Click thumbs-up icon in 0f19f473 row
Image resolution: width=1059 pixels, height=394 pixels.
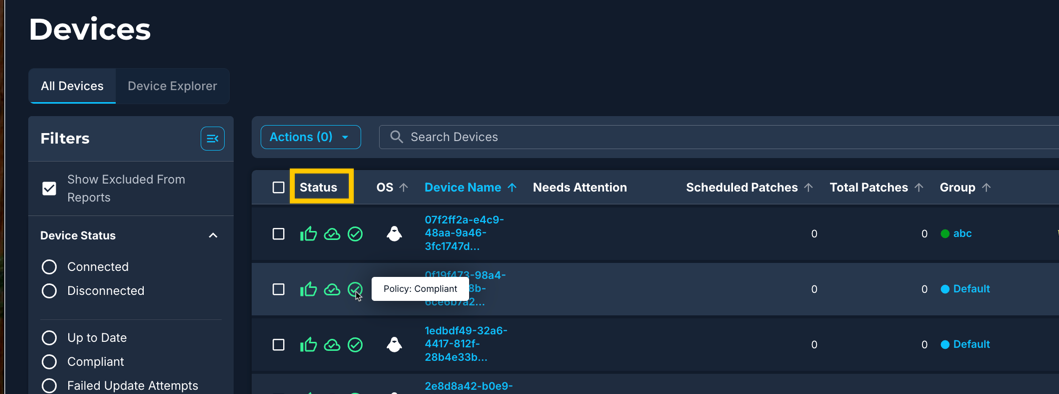(308, 289)
